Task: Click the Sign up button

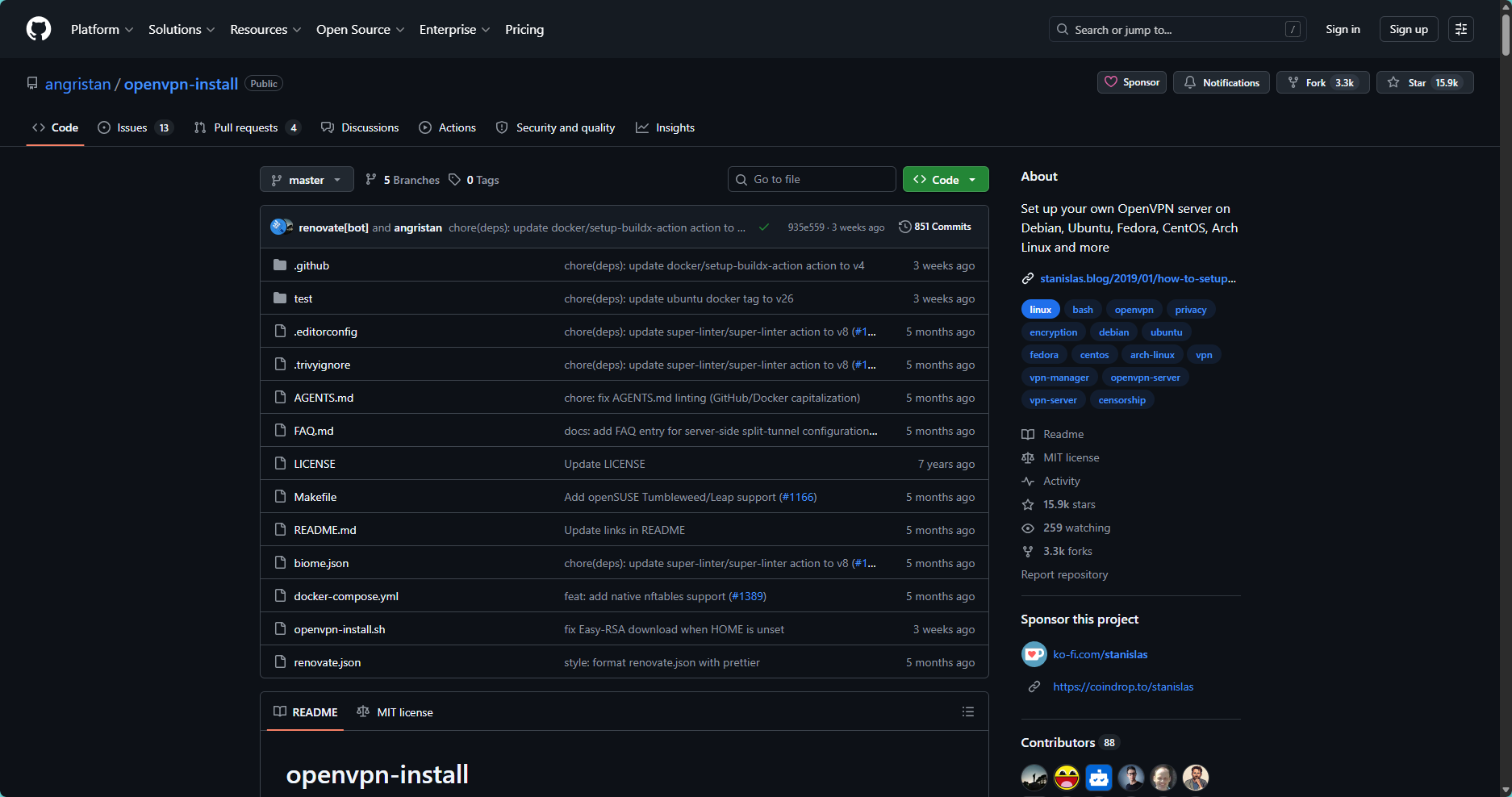Action: [1409, 29]
